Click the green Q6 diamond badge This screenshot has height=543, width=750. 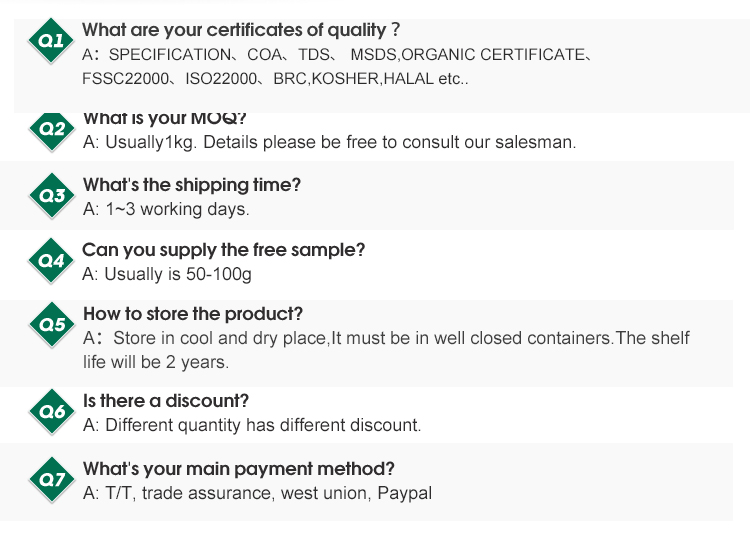pos(51,411)
